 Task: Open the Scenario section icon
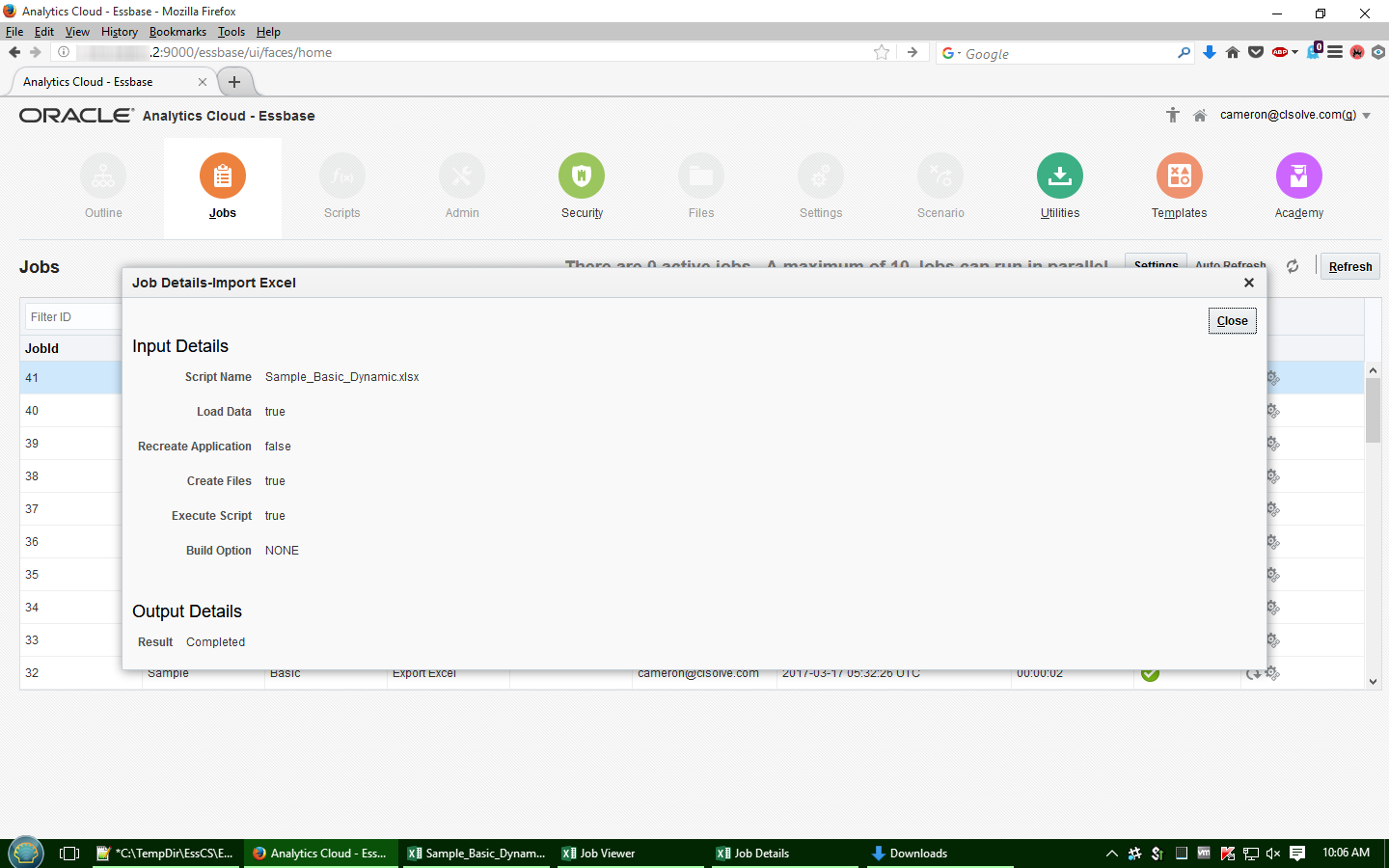(940, 176)
